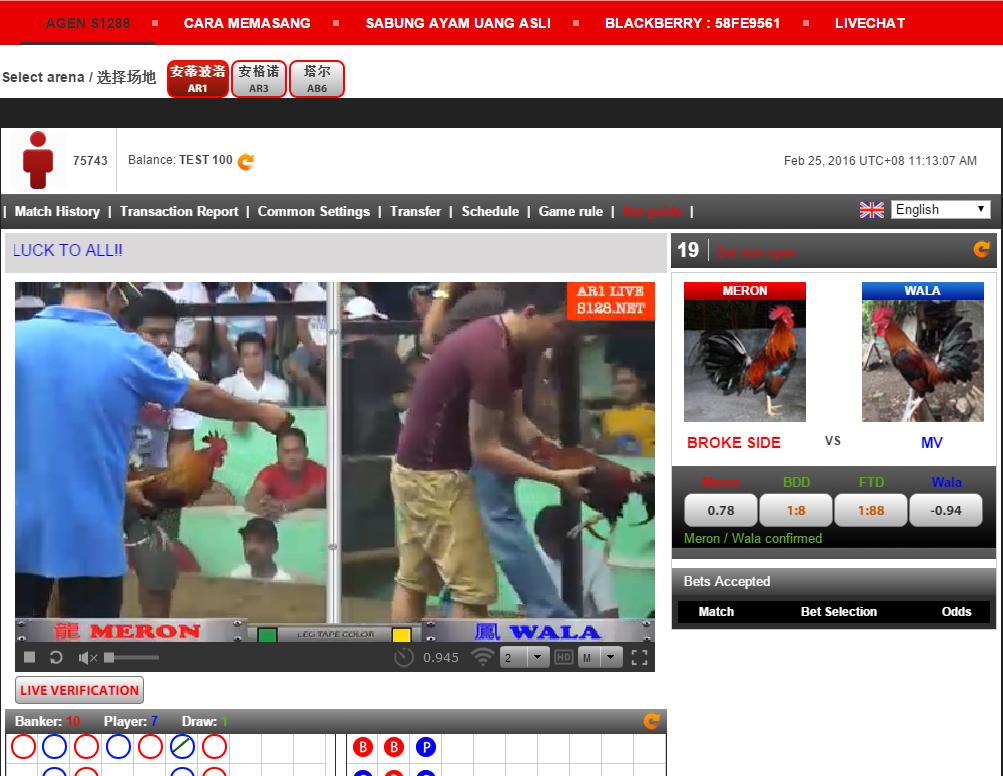
Task: Refresh the Banker Player Draw scoreboard
Action: pyautogui.click(x=651, y=721)
